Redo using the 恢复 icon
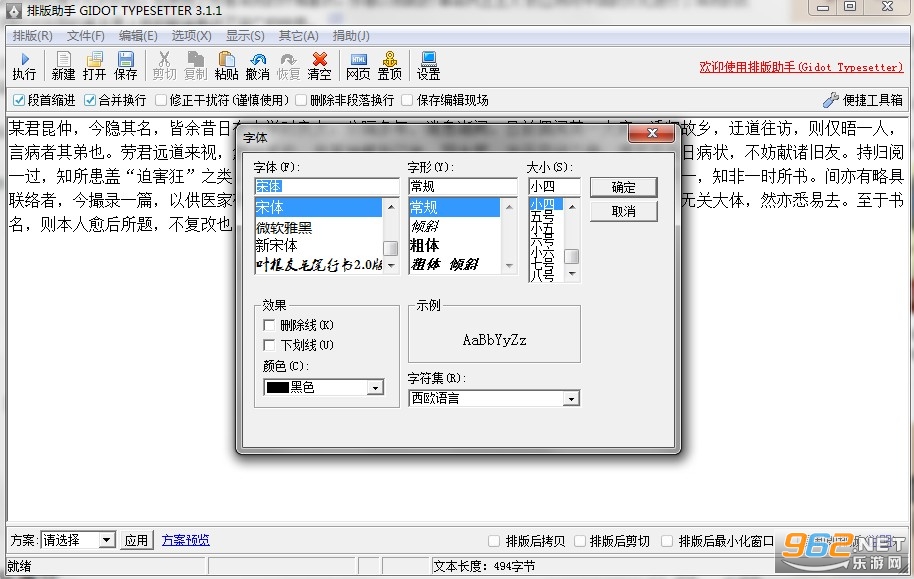The height and width of the screenshot is (579, 914). click(x=288, y=66)
